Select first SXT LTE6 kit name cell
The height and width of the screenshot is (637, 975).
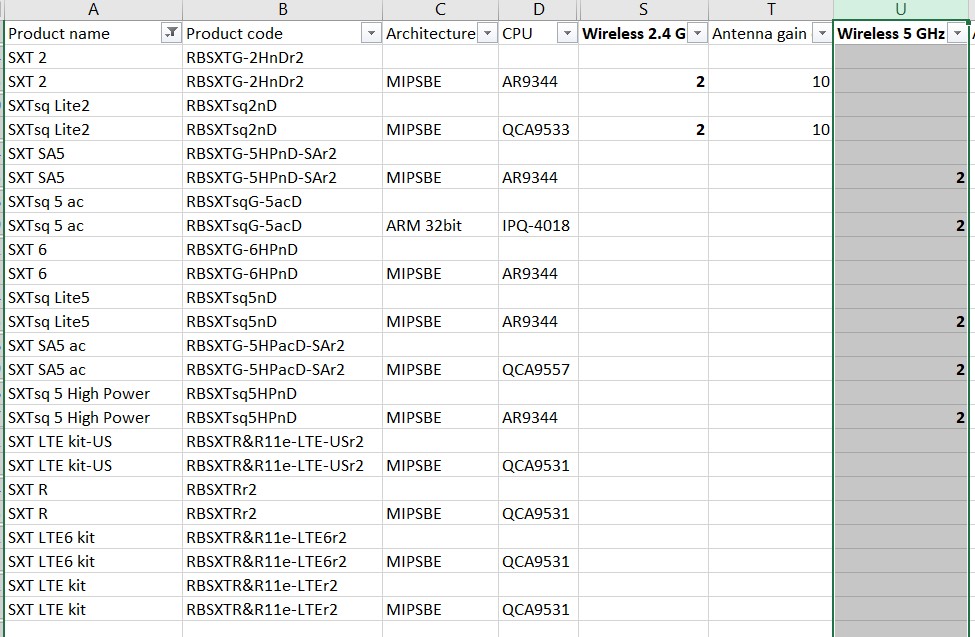tap(93, 537)
